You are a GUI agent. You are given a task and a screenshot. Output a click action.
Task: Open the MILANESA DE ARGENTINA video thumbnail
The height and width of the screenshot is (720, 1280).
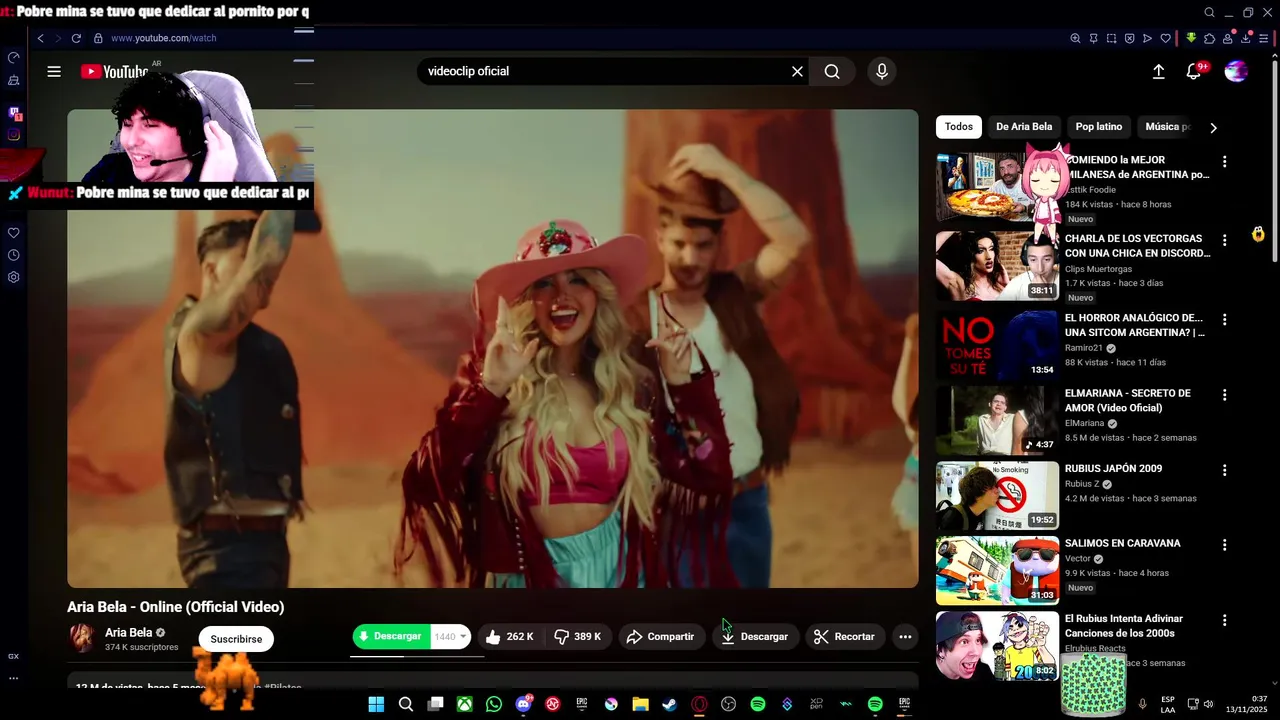click(997, 187)
